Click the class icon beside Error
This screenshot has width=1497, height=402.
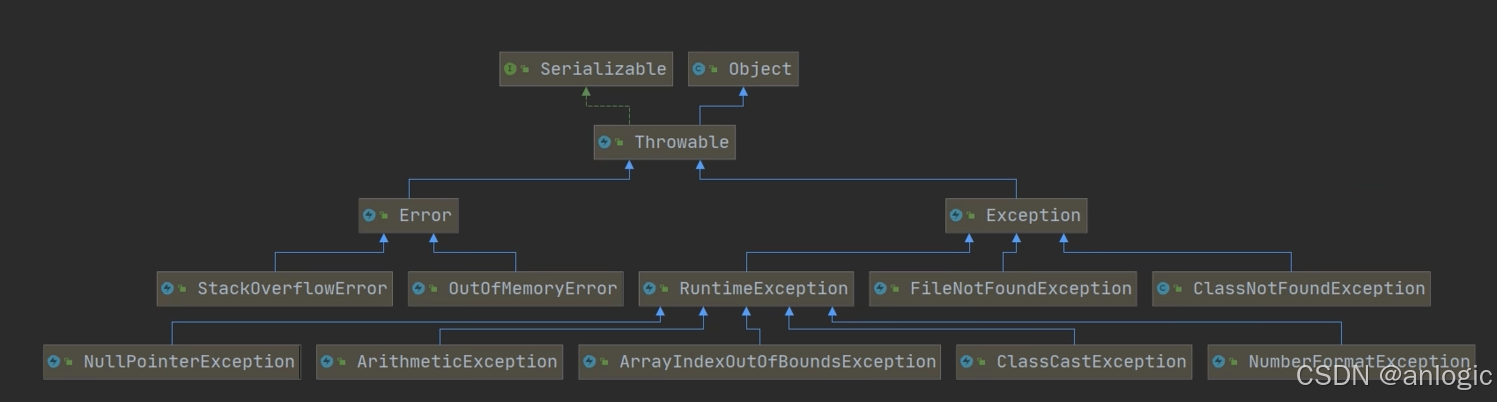pos(370,215)
